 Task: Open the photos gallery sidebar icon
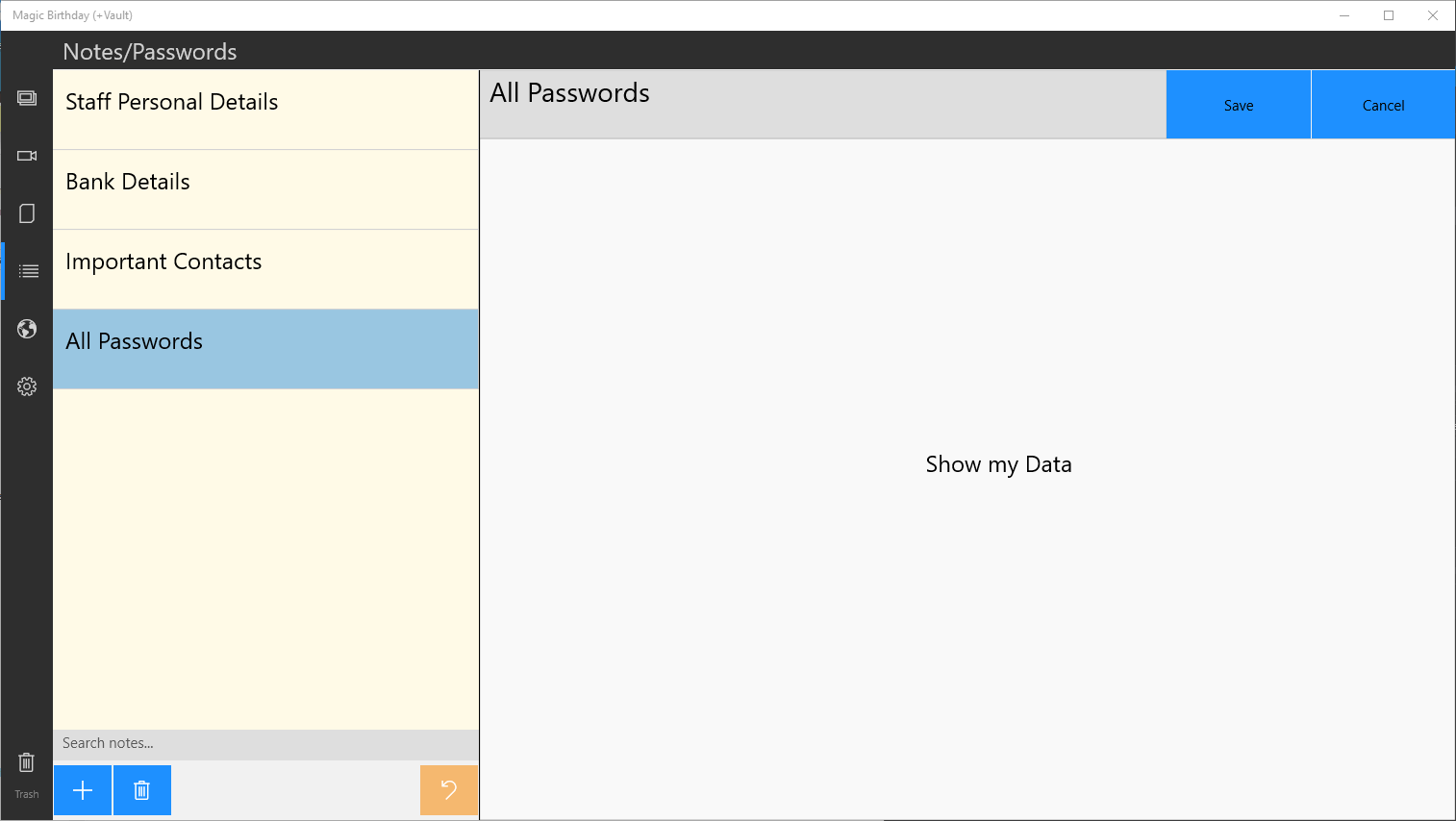[x=27, y=98]
